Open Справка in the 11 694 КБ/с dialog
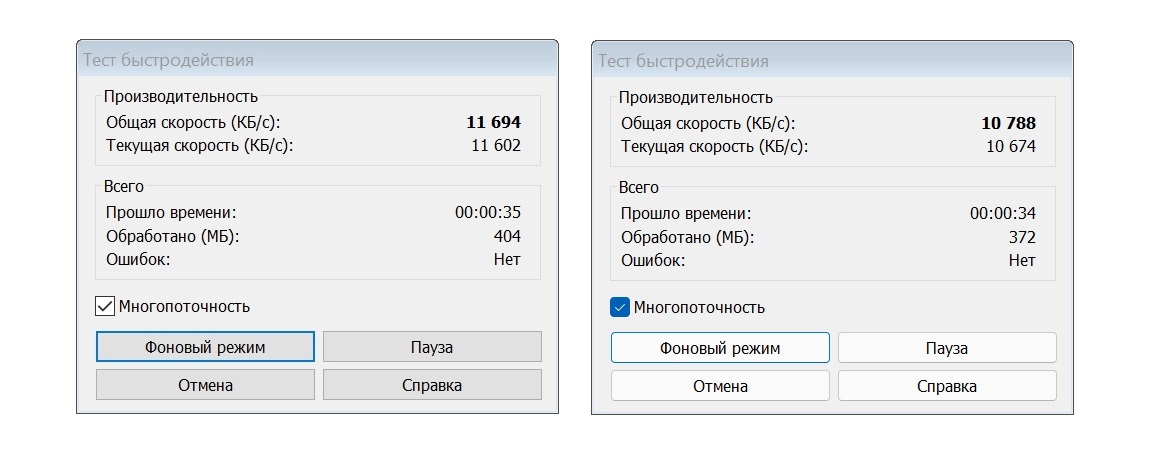Screen dimensions: 1157x474 [x=432, y=385]
